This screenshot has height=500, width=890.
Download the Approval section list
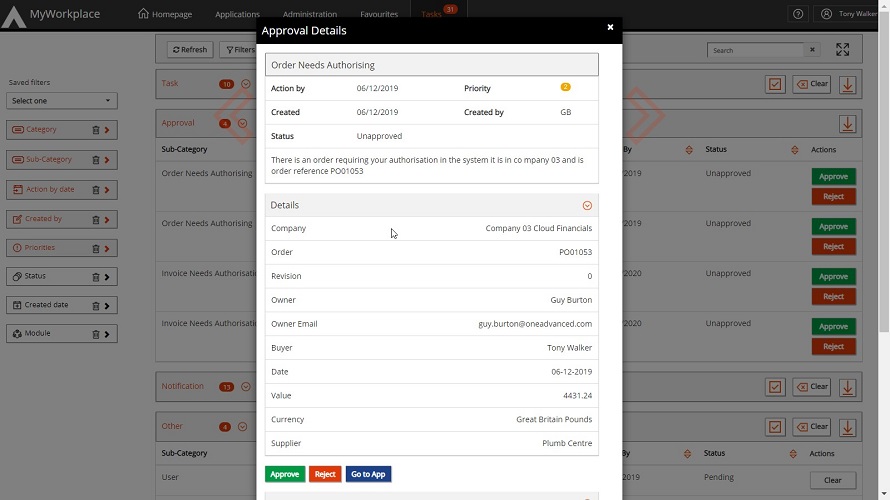pos(847,124)
